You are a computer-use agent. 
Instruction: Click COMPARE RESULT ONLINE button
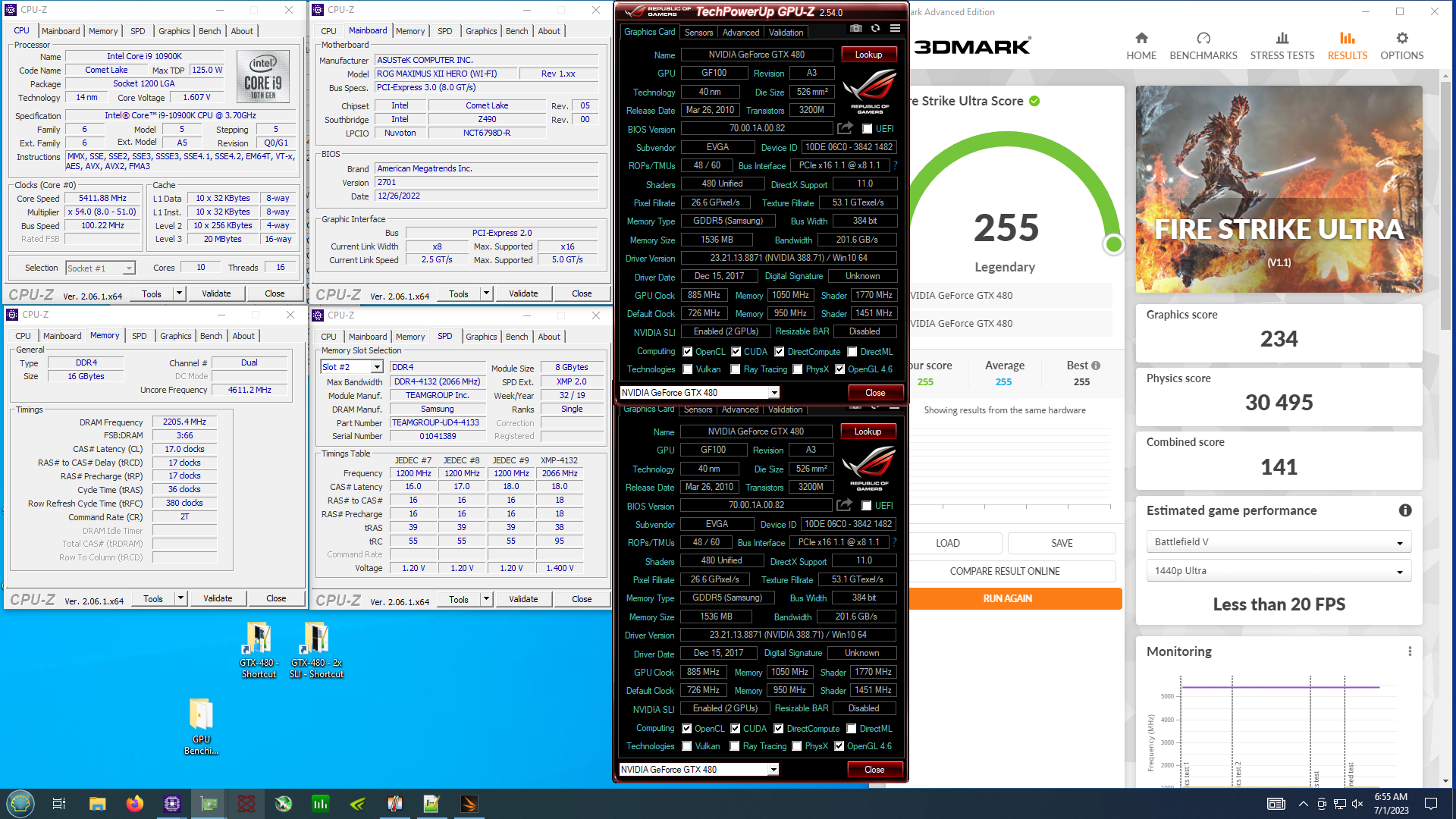click(x=1005, y=571)
